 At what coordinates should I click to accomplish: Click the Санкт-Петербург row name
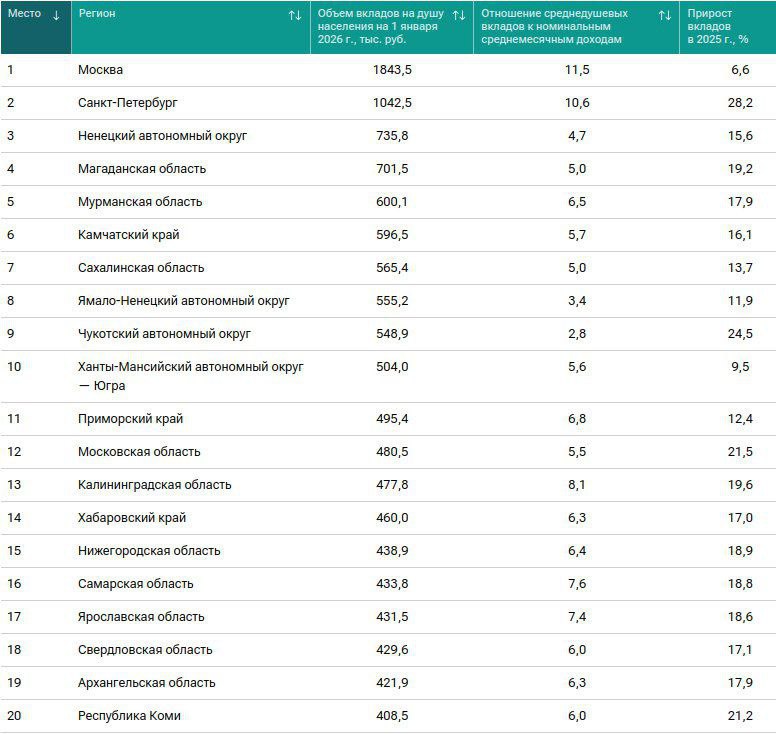[x=128, y=103]
